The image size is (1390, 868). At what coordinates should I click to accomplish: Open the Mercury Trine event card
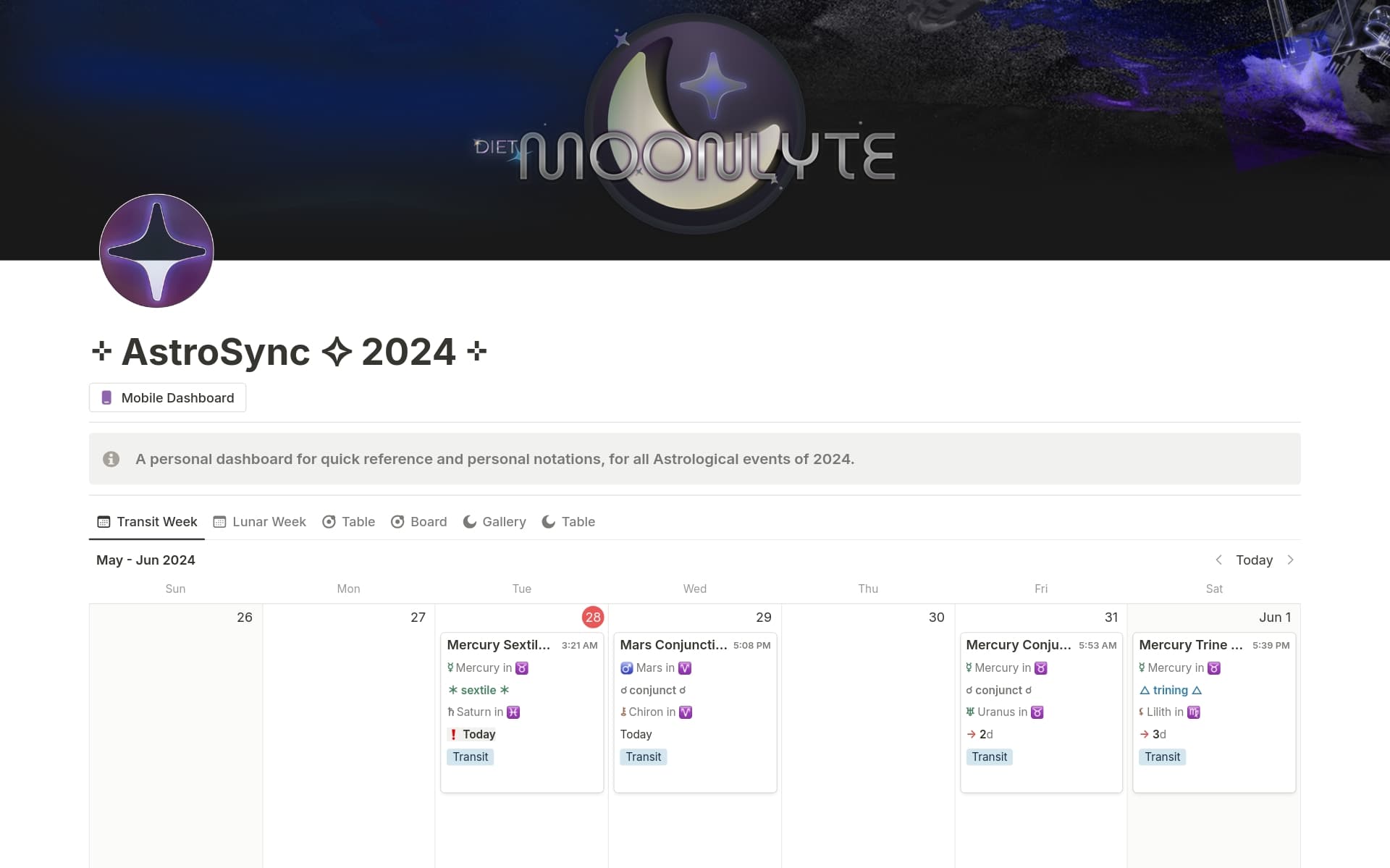click(1190, 644)
